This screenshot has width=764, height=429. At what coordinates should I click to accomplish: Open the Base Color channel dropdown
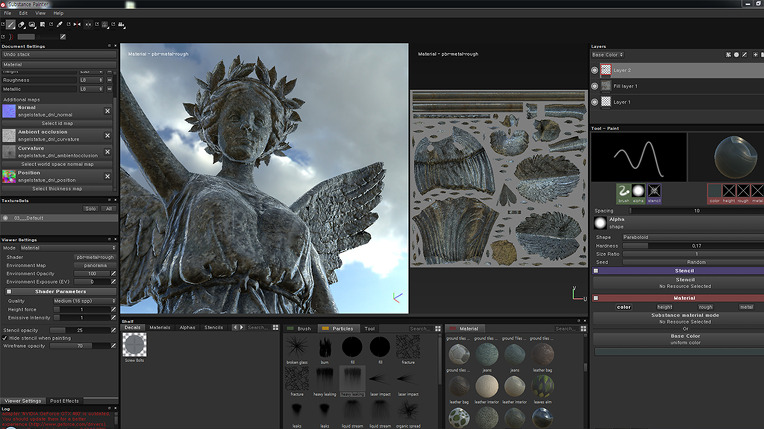(608, 55)
